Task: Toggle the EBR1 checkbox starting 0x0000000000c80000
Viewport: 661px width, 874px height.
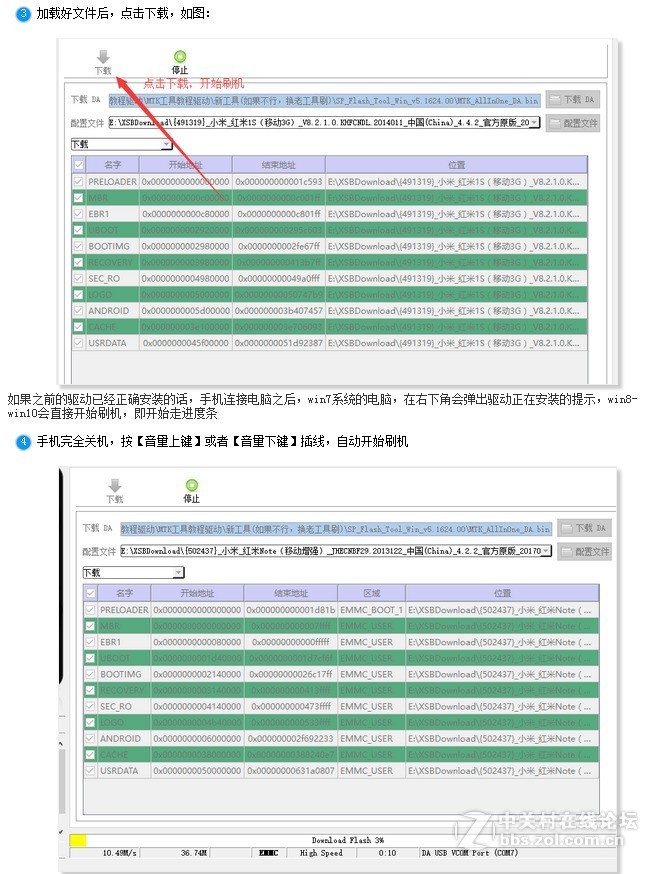Action: coord(78,214)
